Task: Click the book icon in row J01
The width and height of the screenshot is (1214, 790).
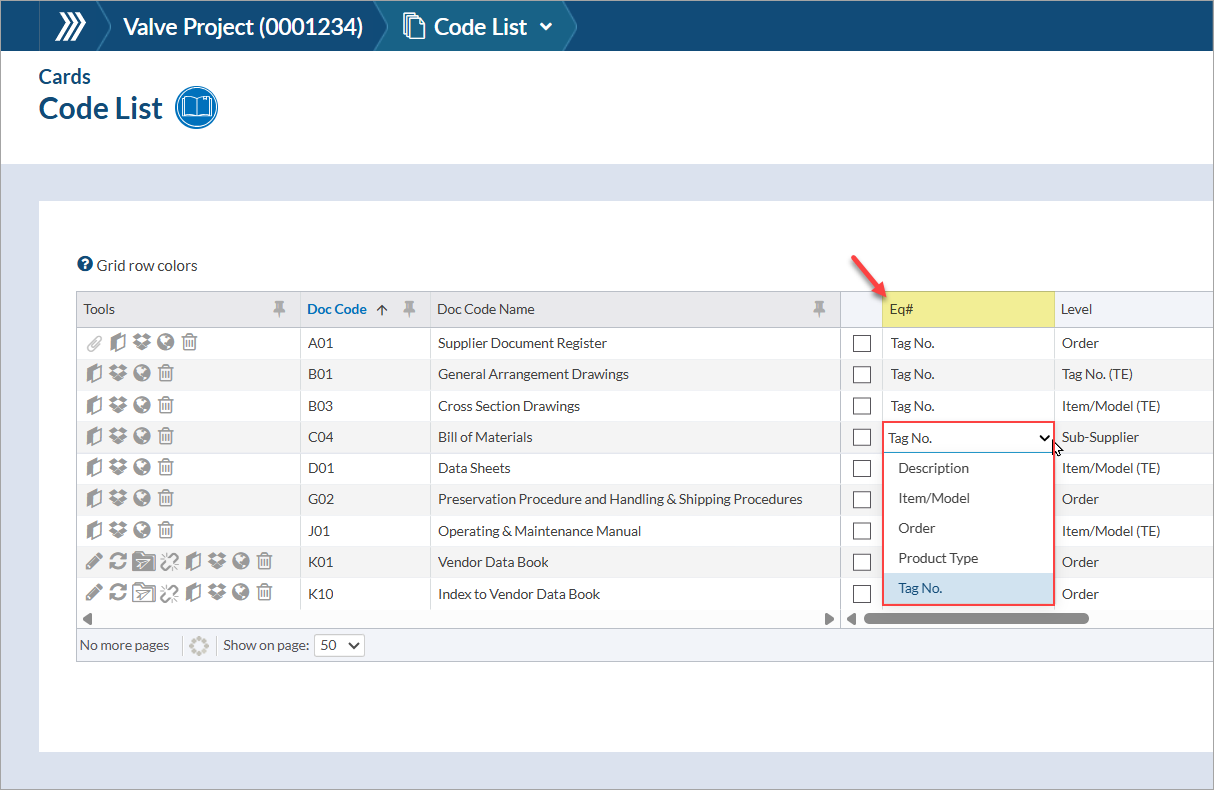Action: [x=95, y=531]
